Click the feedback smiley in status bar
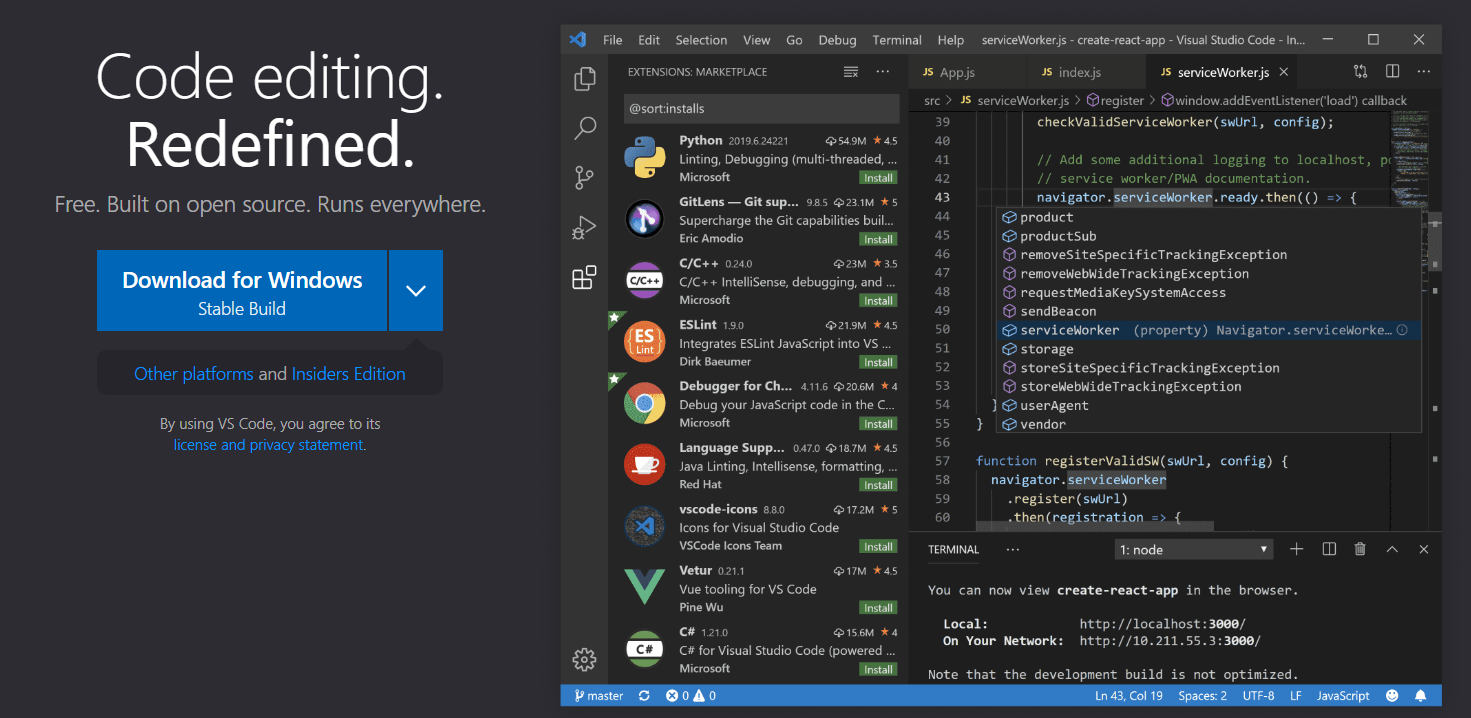 point(1392,696)
